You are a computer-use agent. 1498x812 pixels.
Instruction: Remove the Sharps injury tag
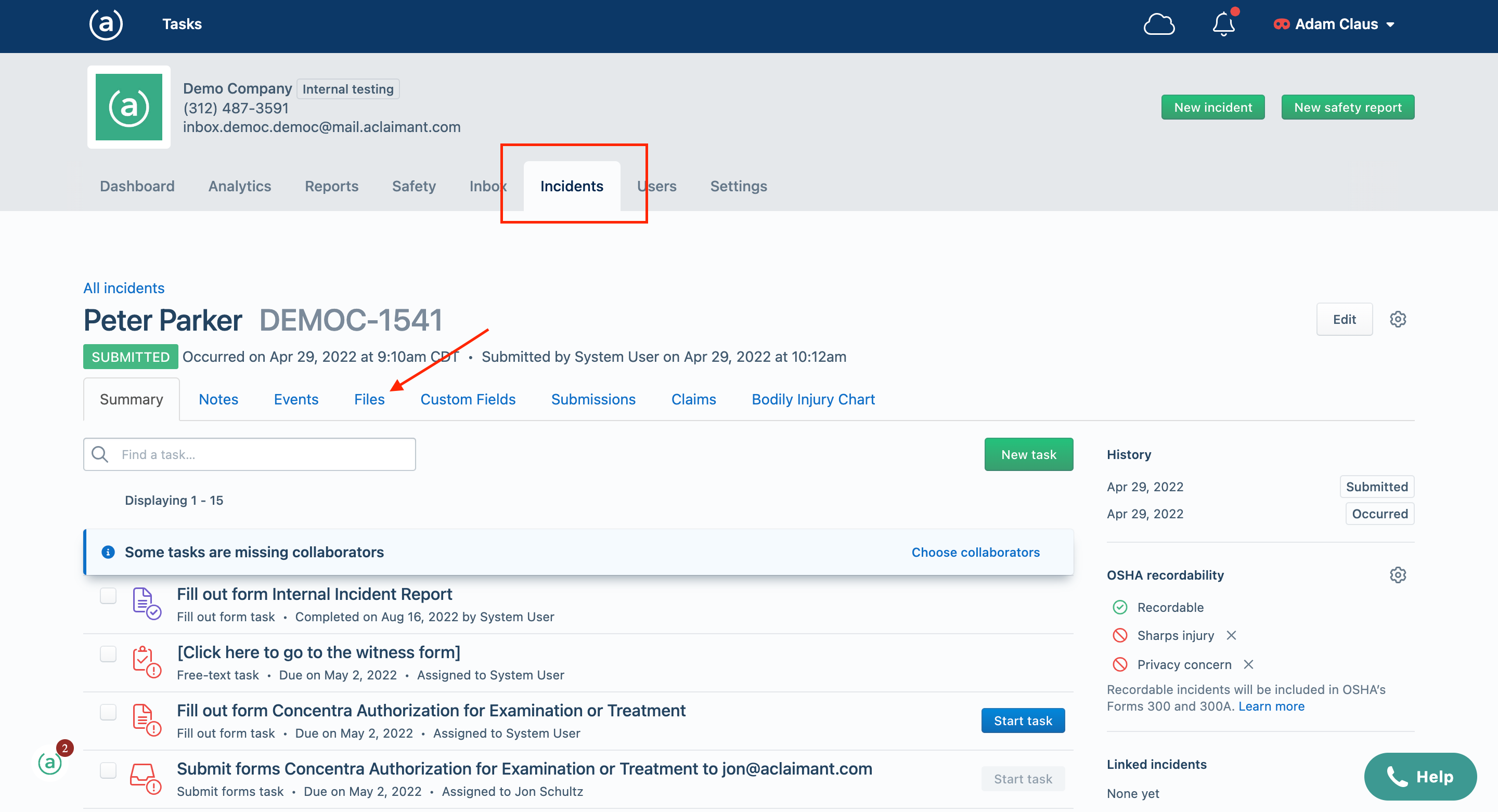[1232, 635]
